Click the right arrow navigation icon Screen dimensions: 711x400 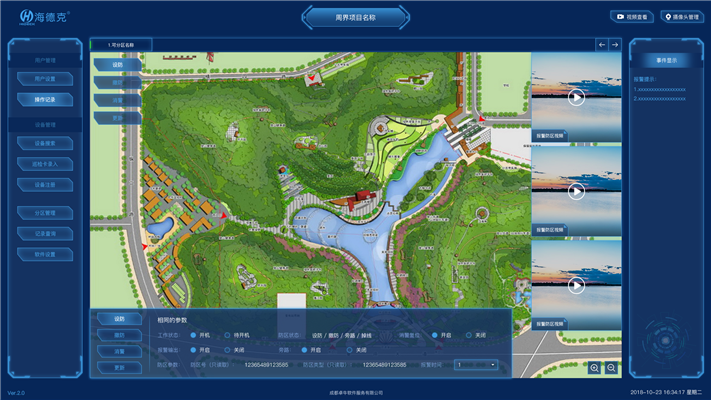pyautogui.click(x=615, y=44)
